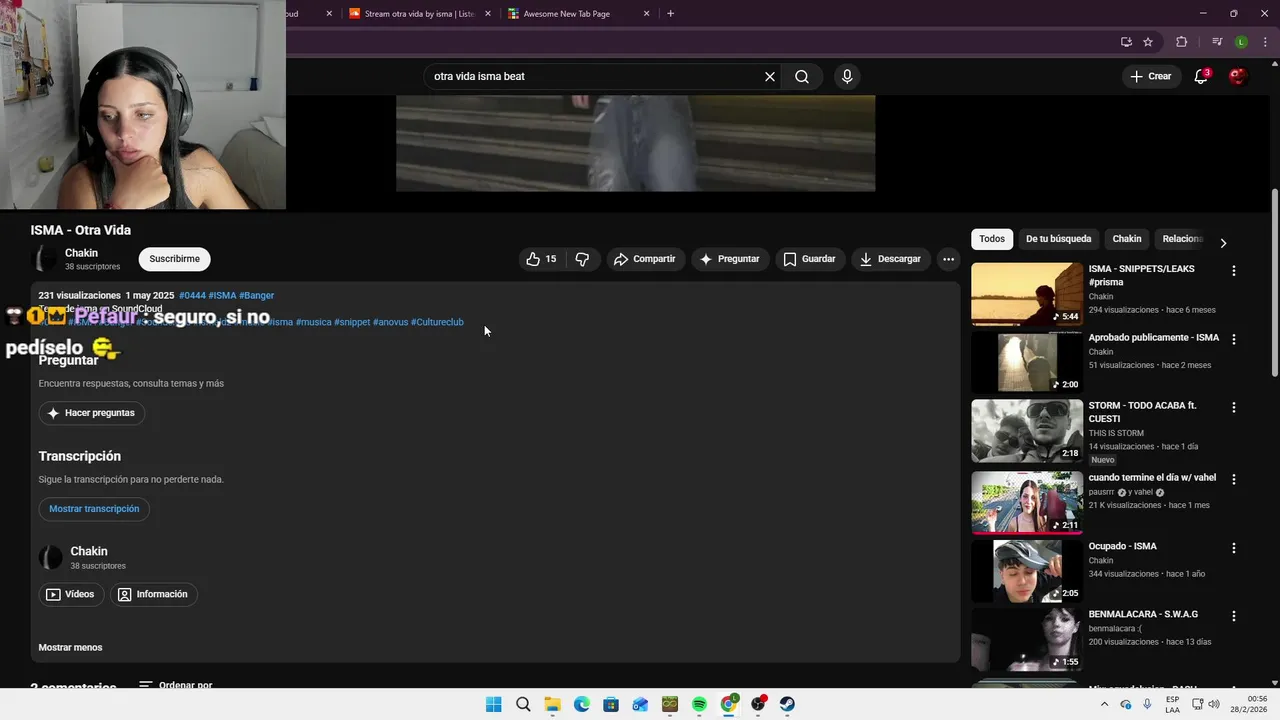Start voice search with microphone

pyautogui.click(x=847, y=76)
